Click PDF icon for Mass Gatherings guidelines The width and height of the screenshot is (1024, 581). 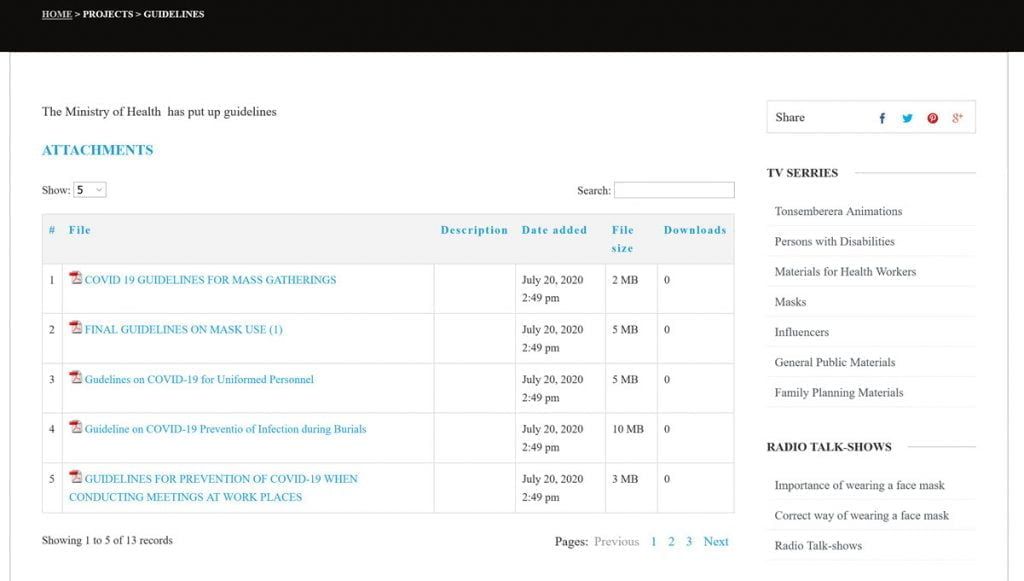(76, 278)
